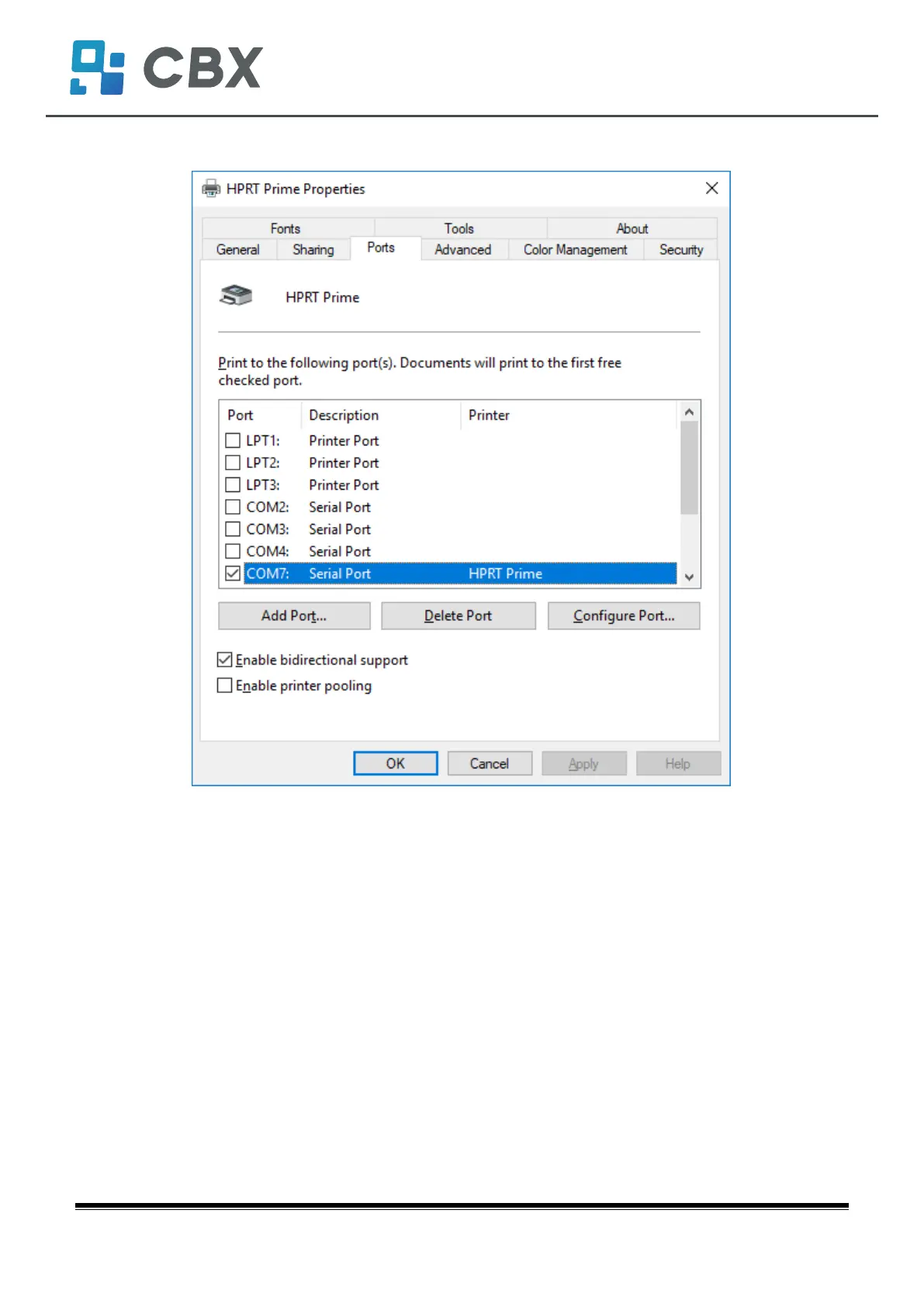This screenshot has width=924, height=1307.
Task: Click the Configure Port button
Action: pos(624,615)
